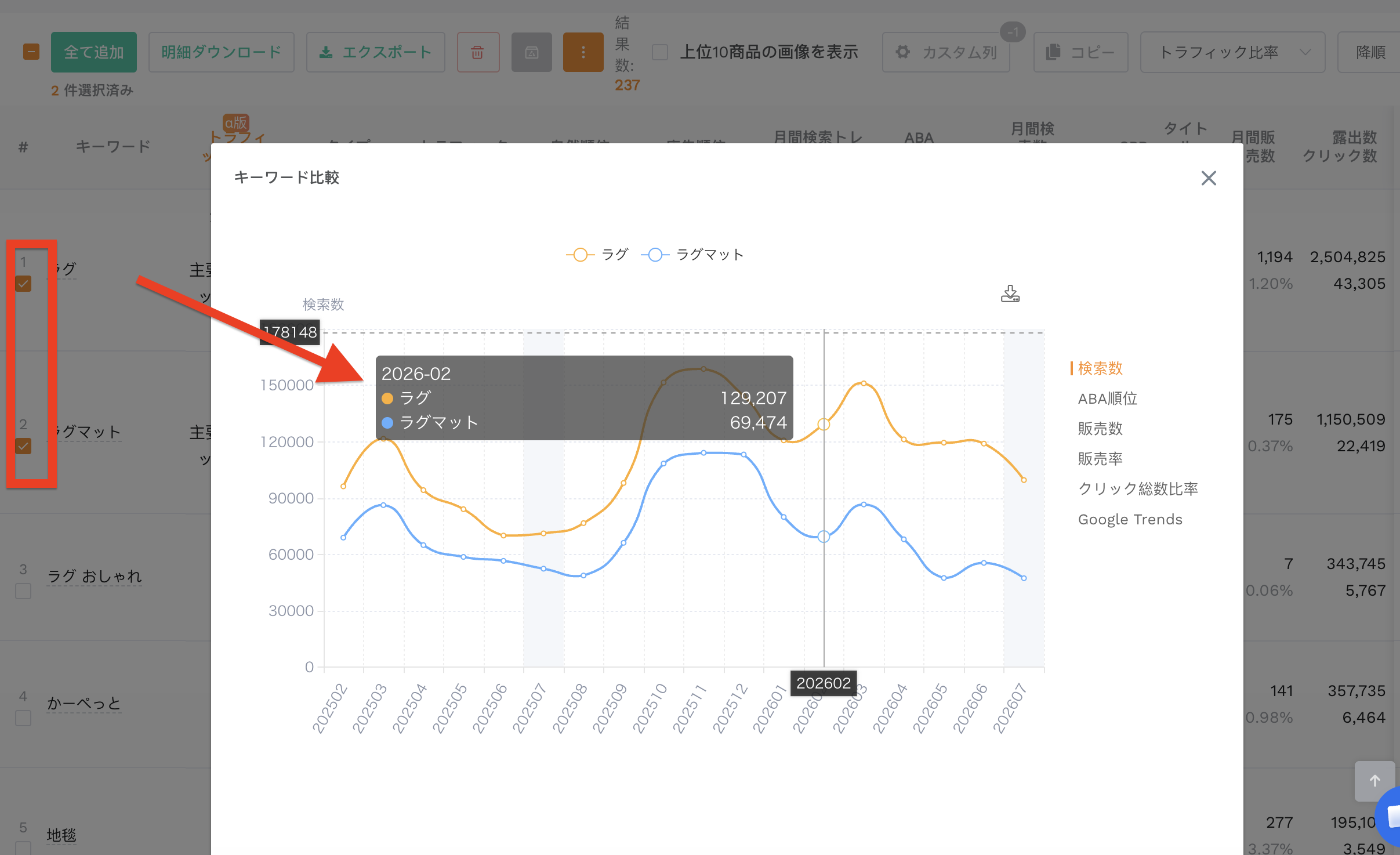The width and height of the screenshot is (1400, 855).
Task: Click 明細ダウンロード button
Action: 221,52
